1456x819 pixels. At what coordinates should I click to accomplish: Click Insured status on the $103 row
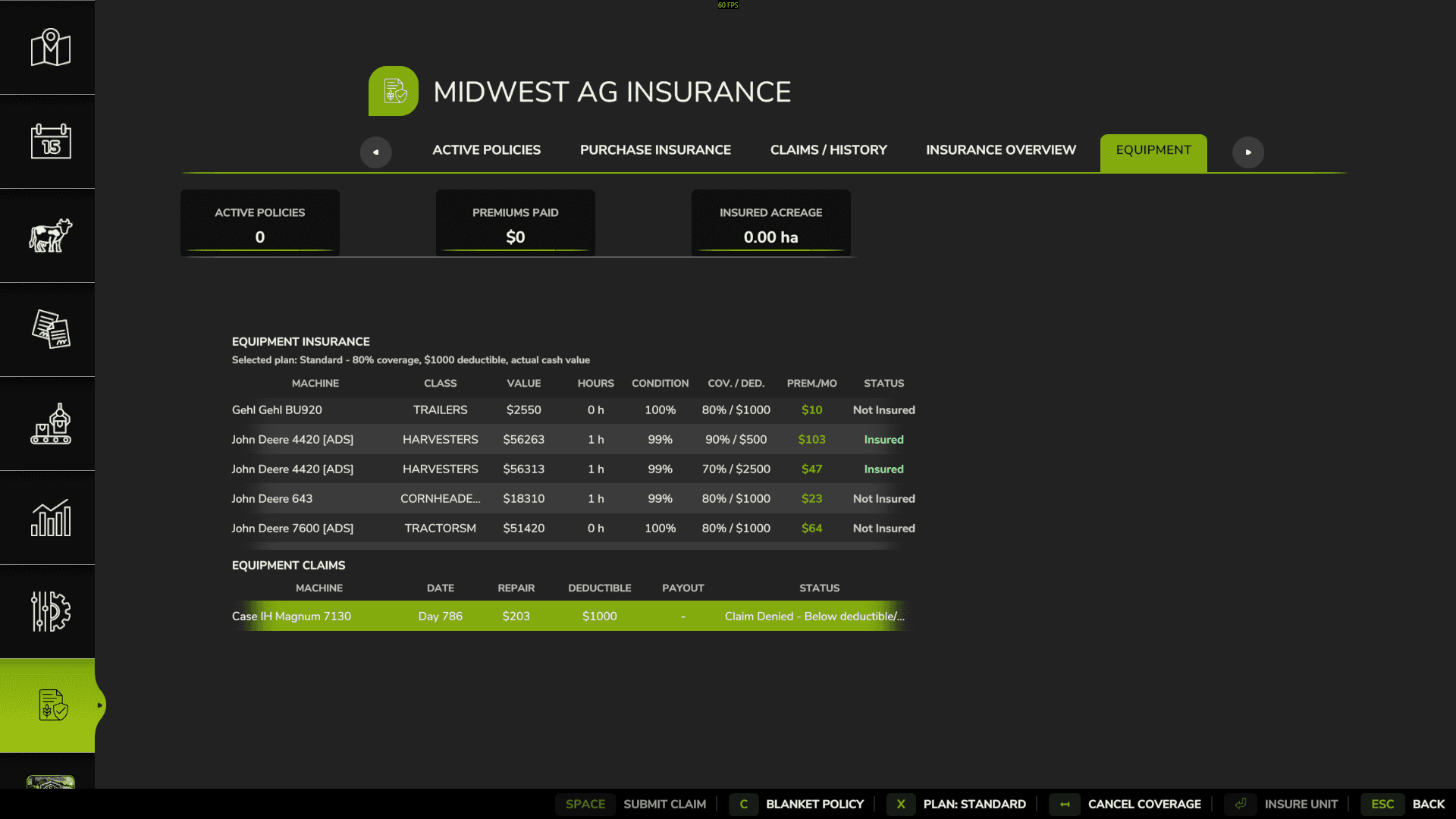(883, 439)
